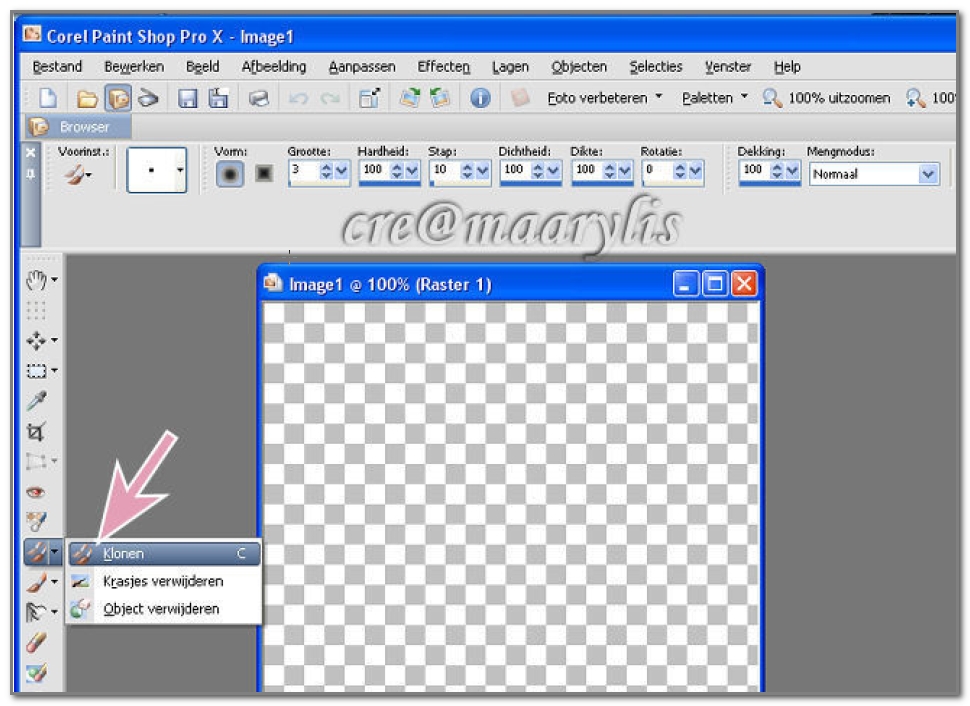This screenshot has height=706, width=970.
Task: Click the Open file folder icon
Action: point(87,98)
